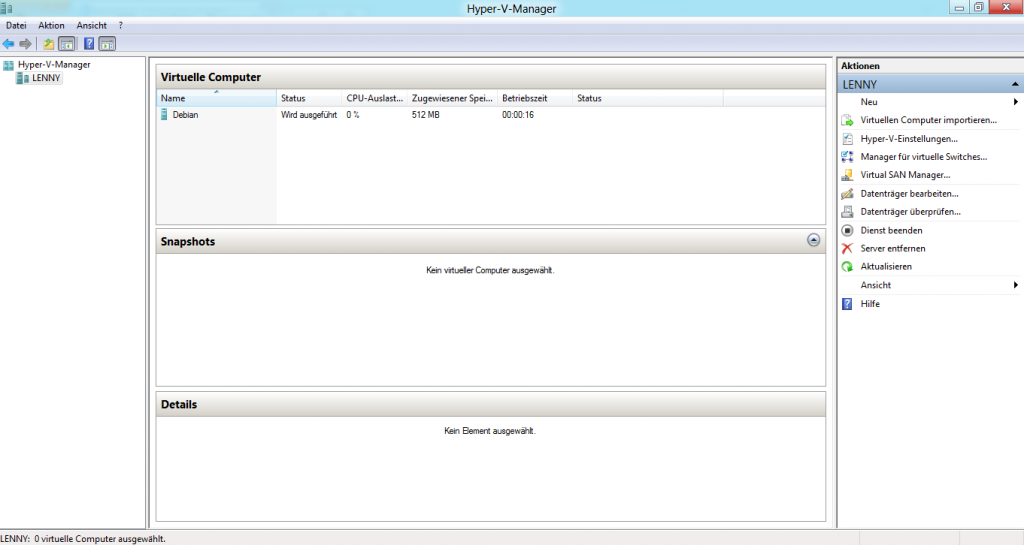The width and height of the screenshot is (1024, 545).
Task: Collapse the Snapshots section with its chevron
Action: click(813, 241)
